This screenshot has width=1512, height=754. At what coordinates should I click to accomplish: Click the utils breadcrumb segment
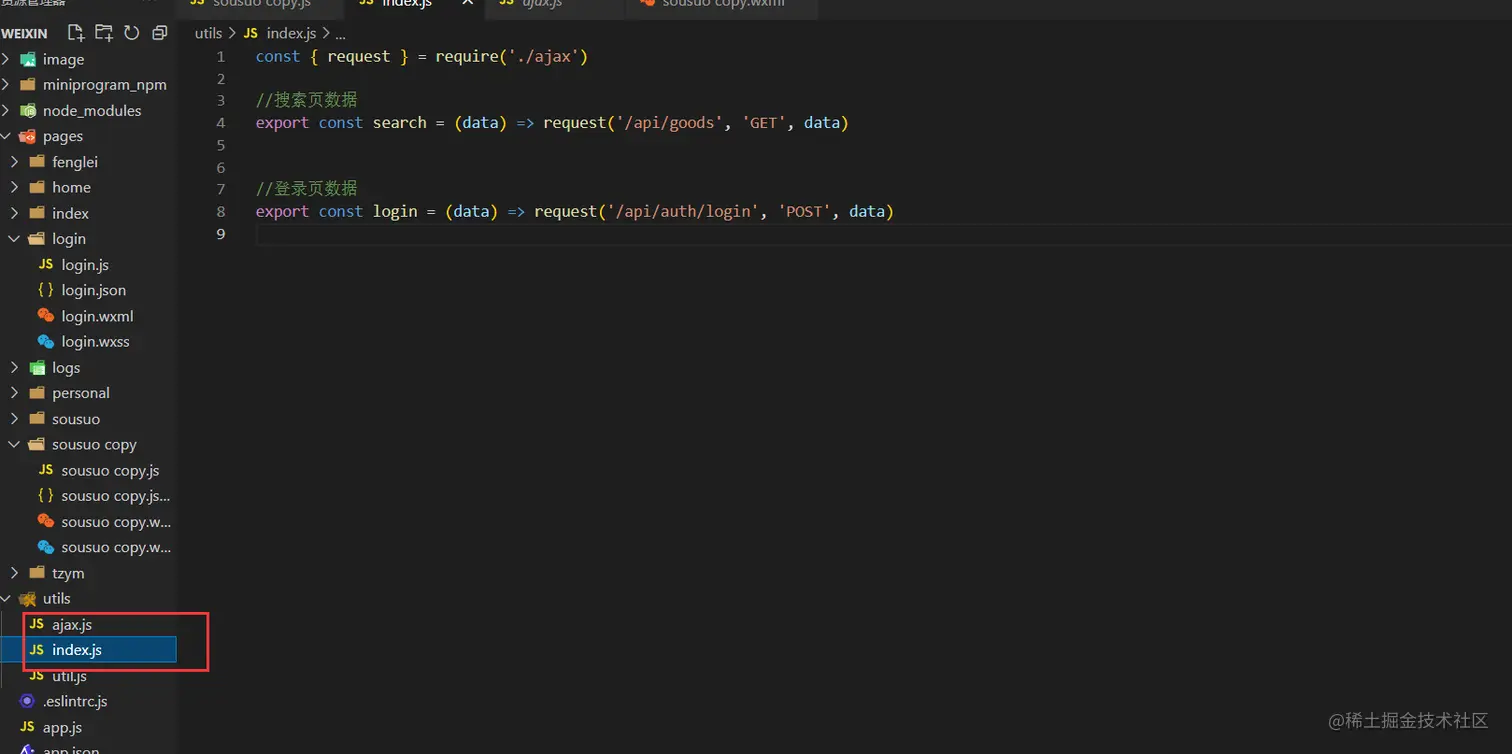[208, 33]
